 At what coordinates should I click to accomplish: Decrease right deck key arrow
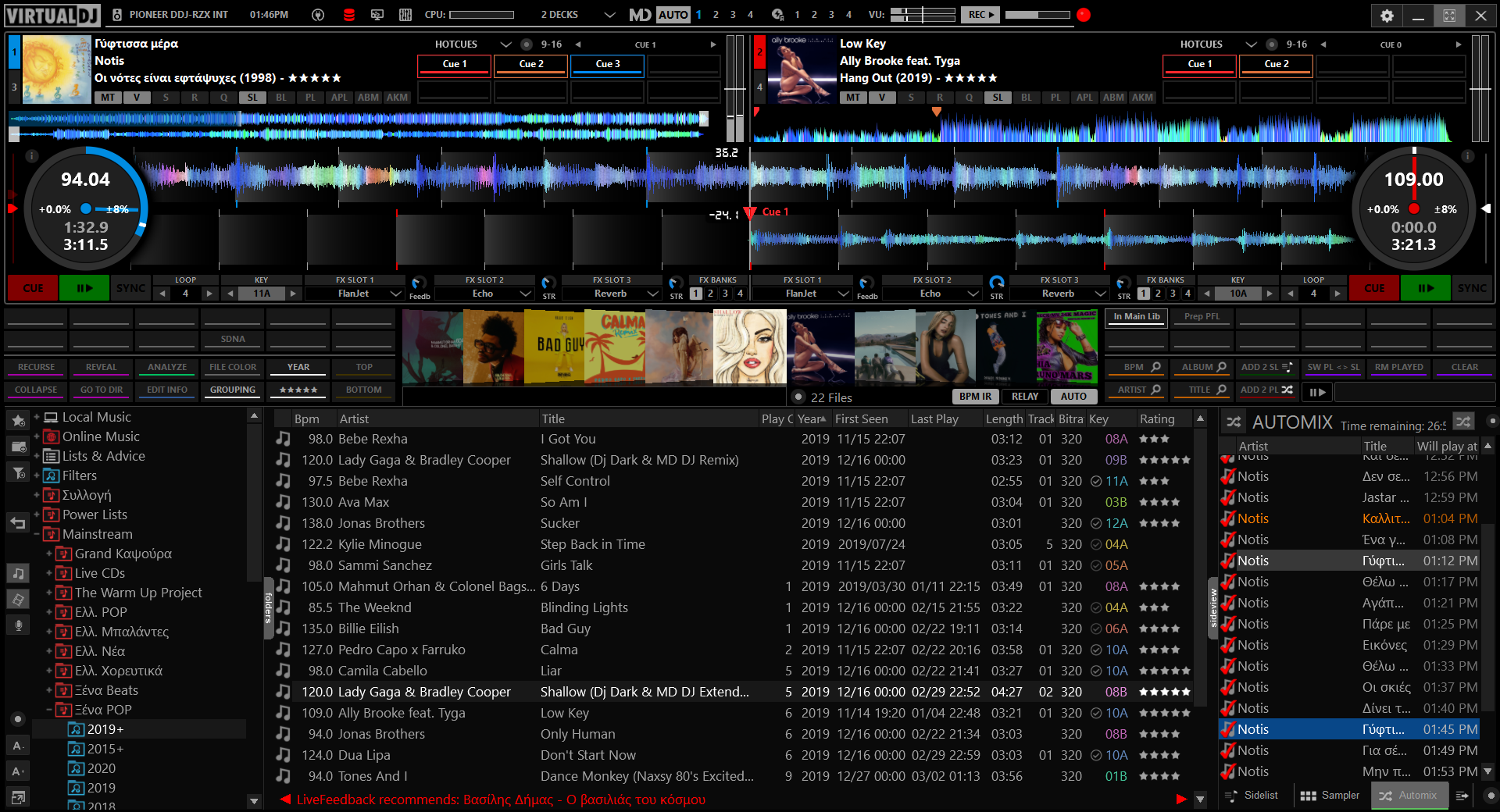(x=1206, y=294)
